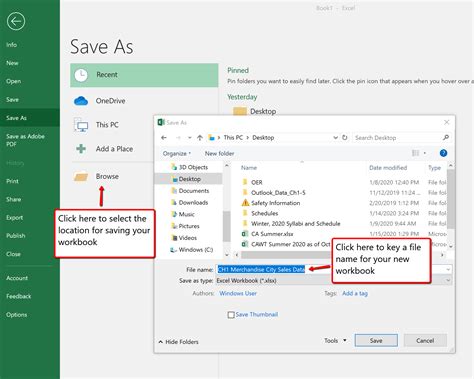Open the Account page
Screen dimensions: 474x379
click(17, 278)
